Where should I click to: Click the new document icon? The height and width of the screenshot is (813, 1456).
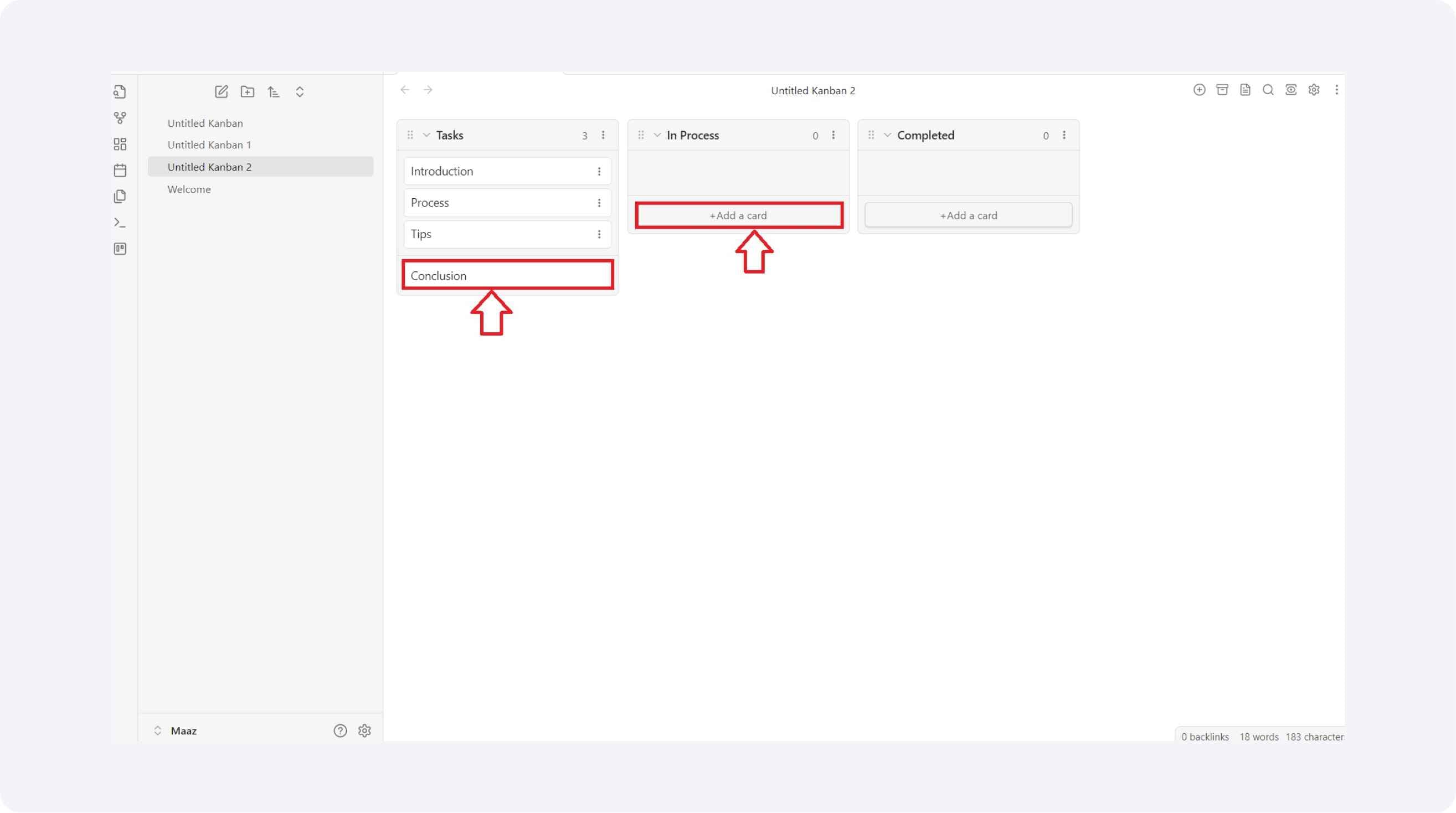point(221,91)
